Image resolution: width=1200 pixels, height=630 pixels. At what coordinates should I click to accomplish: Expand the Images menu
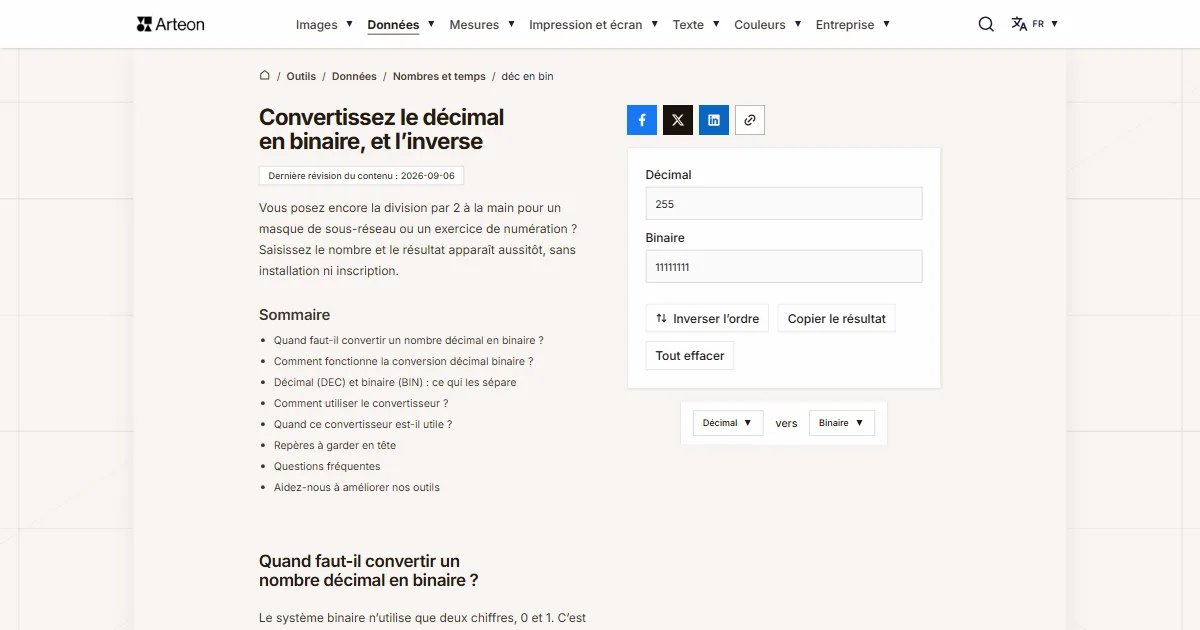click(x=325, y=24)
